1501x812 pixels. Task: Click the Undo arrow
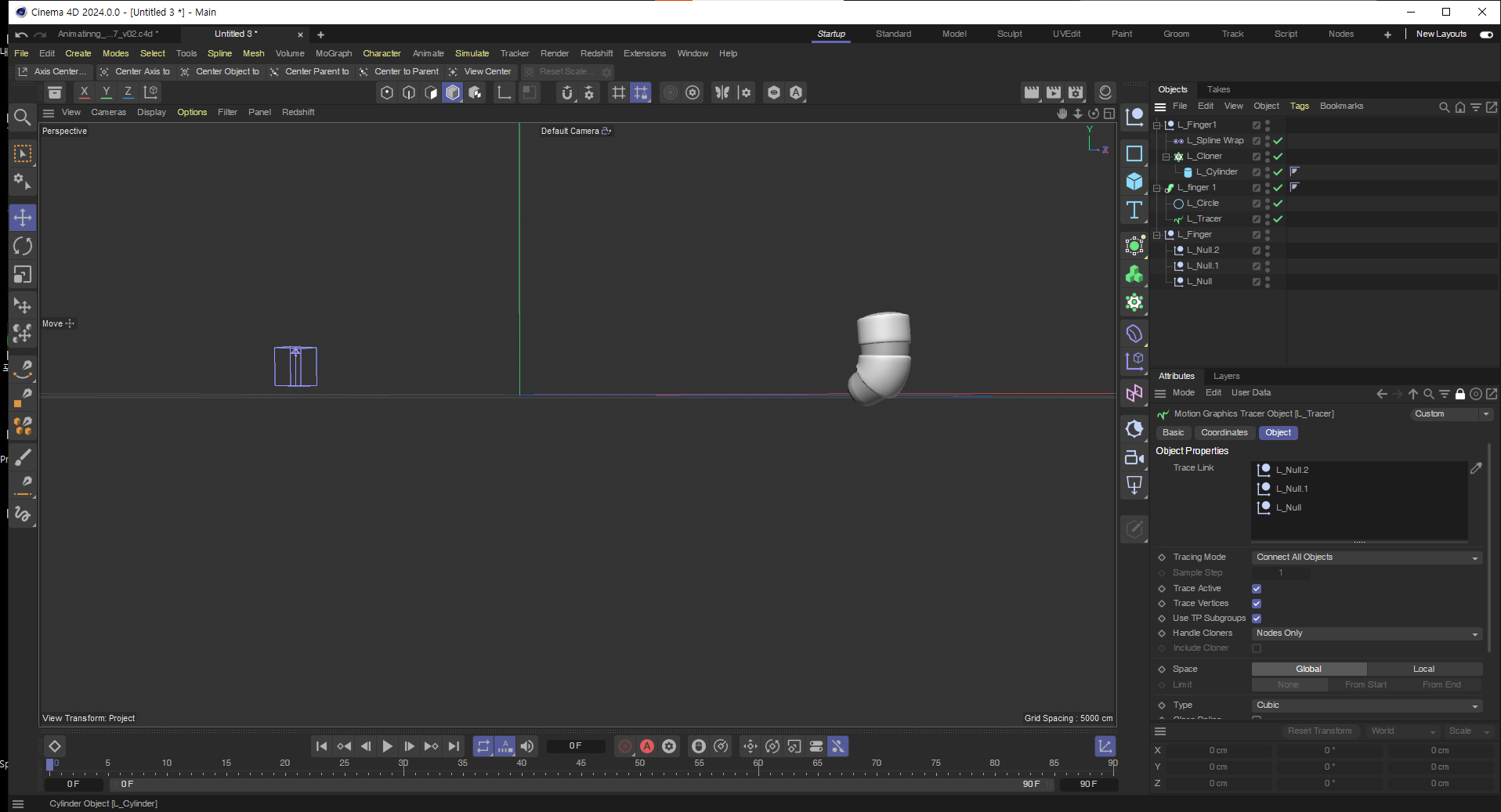(21, 34)
